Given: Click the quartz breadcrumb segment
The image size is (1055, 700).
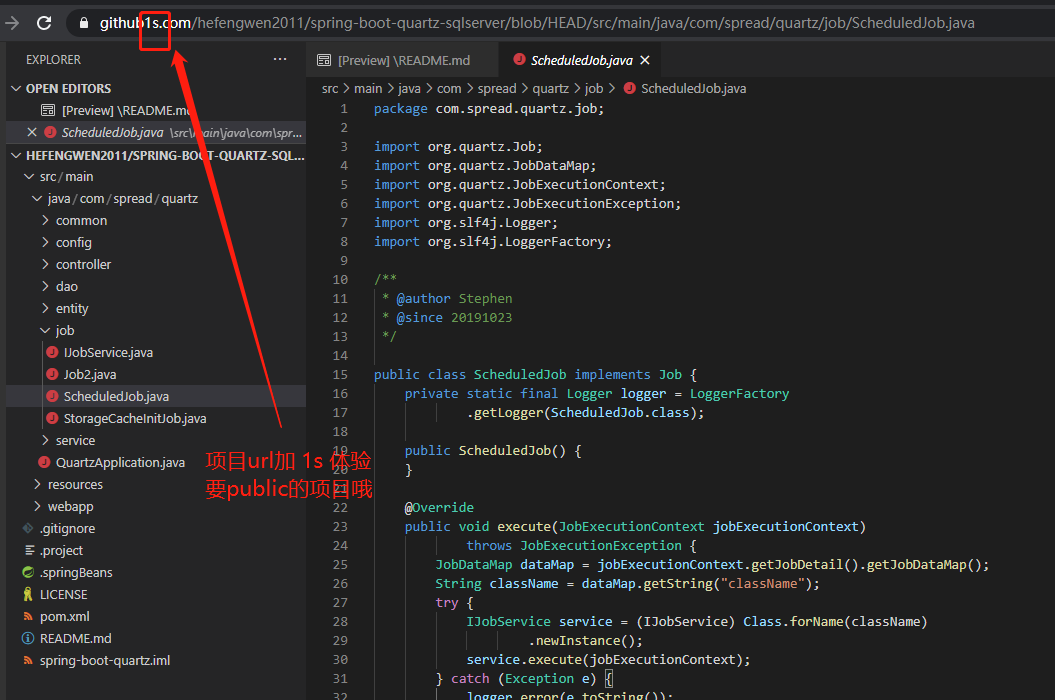Looking at the screenshot, I should (x=550, y=88).
